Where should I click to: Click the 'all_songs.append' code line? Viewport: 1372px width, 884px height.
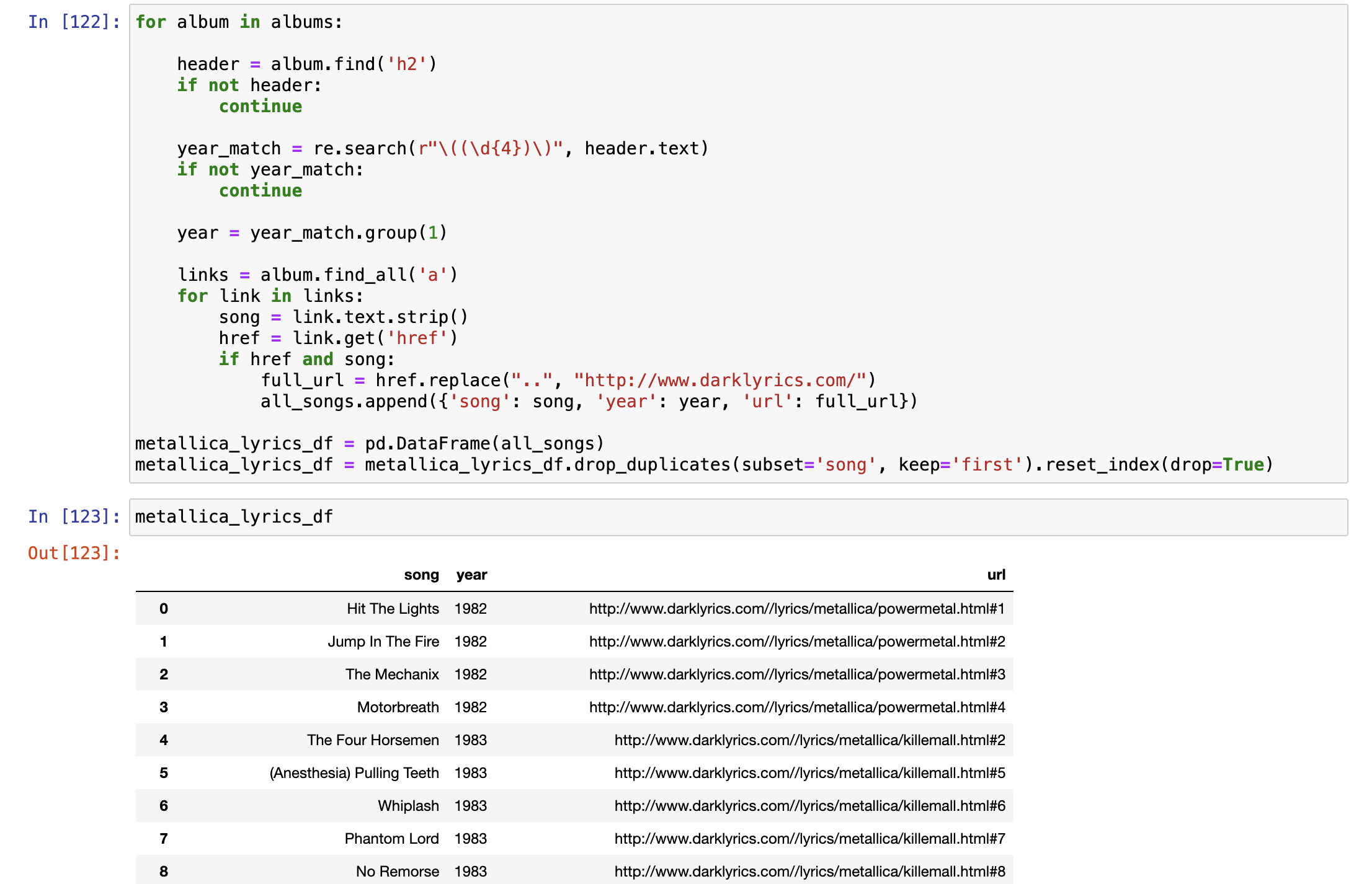[x=589, y=402]
